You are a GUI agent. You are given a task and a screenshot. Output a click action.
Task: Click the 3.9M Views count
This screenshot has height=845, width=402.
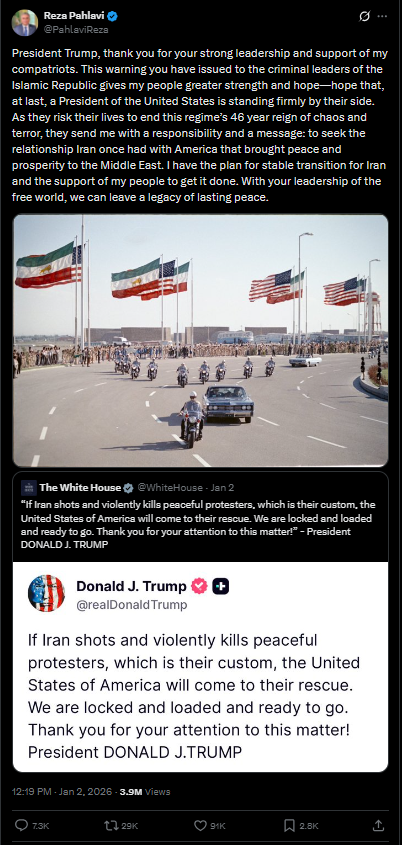pos(144,792)
